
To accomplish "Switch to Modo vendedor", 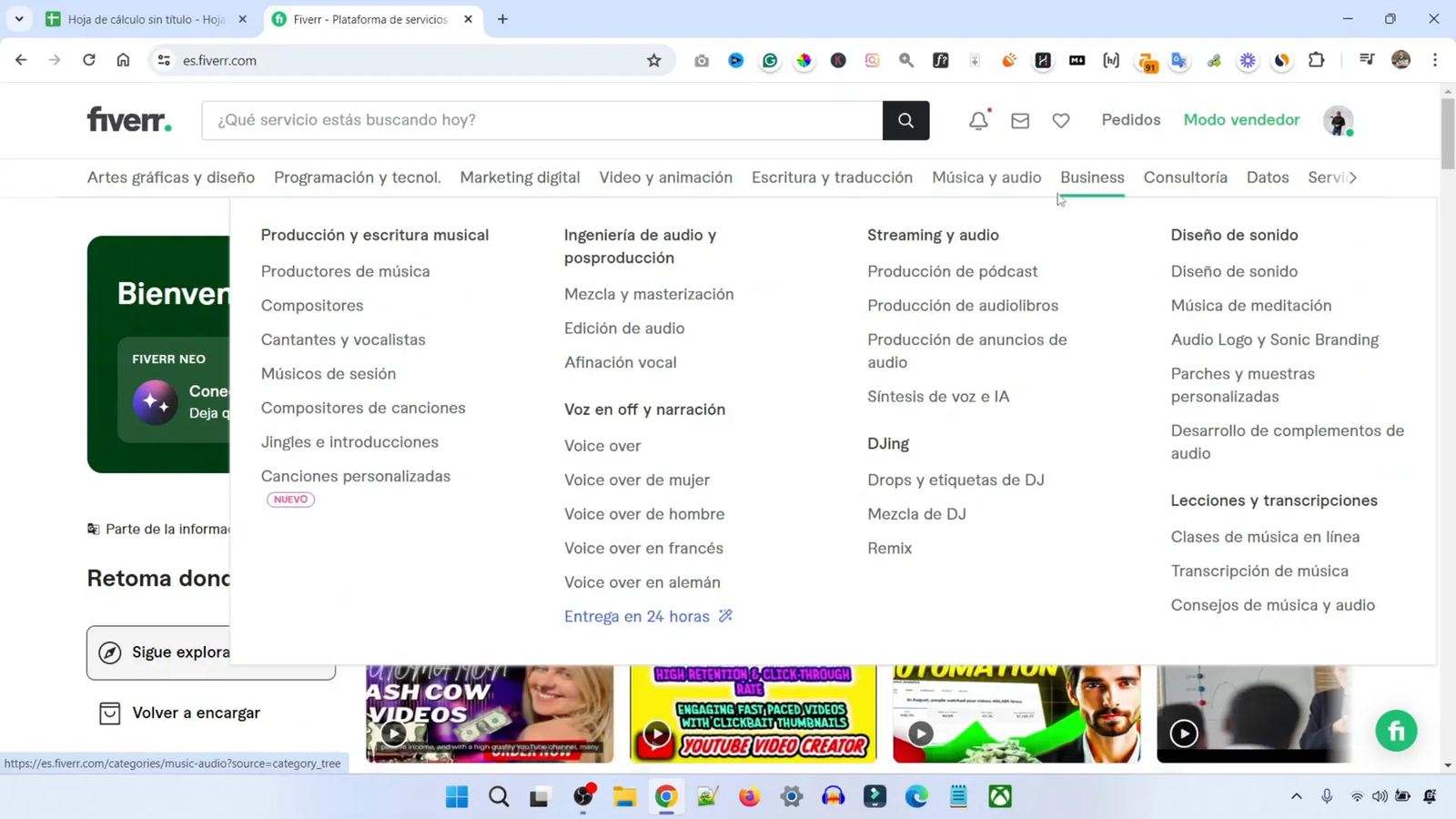I will click(x=1241, y=119).
